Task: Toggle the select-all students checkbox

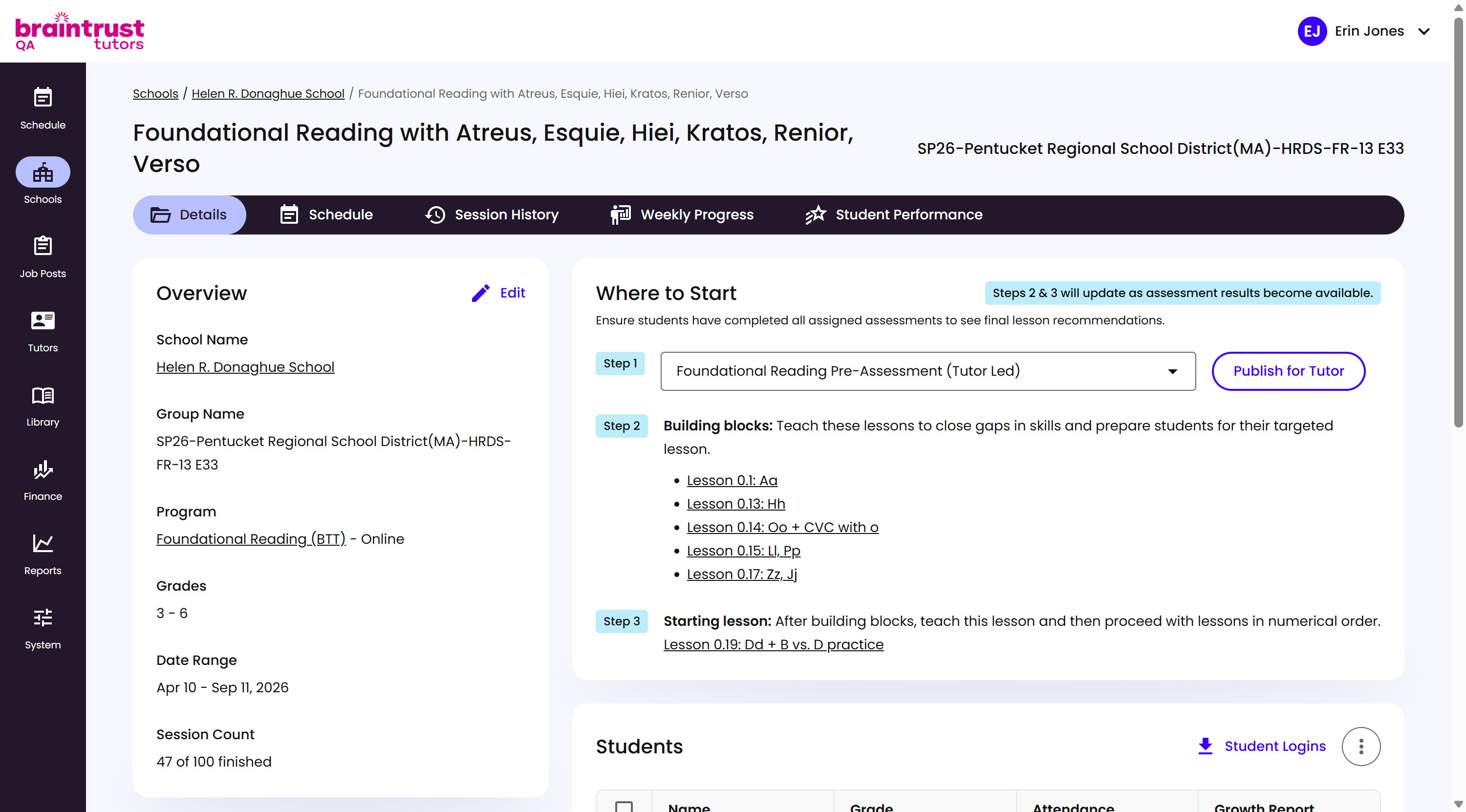Action: click(x=624, y=806)
